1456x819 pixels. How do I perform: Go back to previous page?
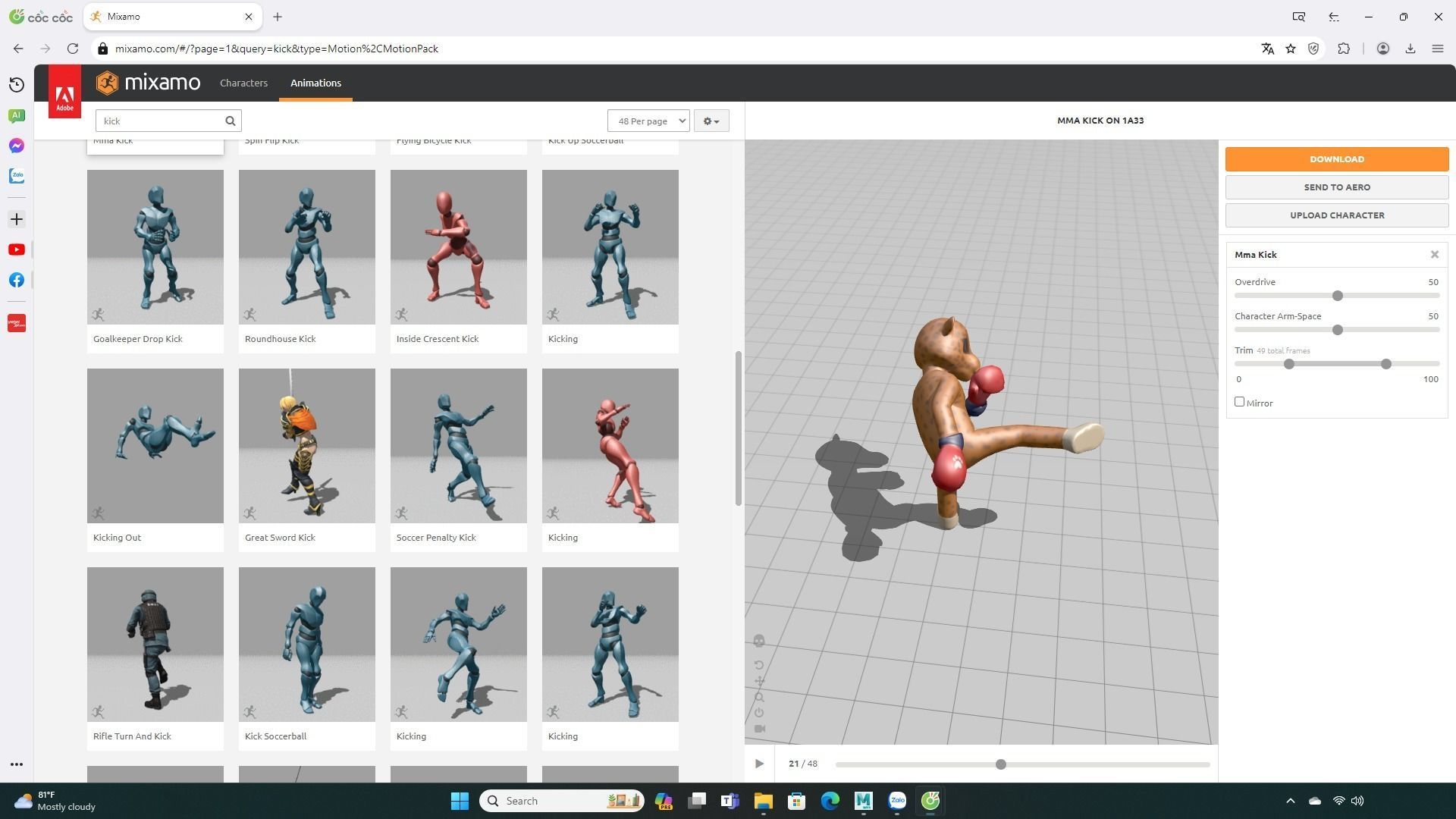pyautogui.click(x=18, y=49)
